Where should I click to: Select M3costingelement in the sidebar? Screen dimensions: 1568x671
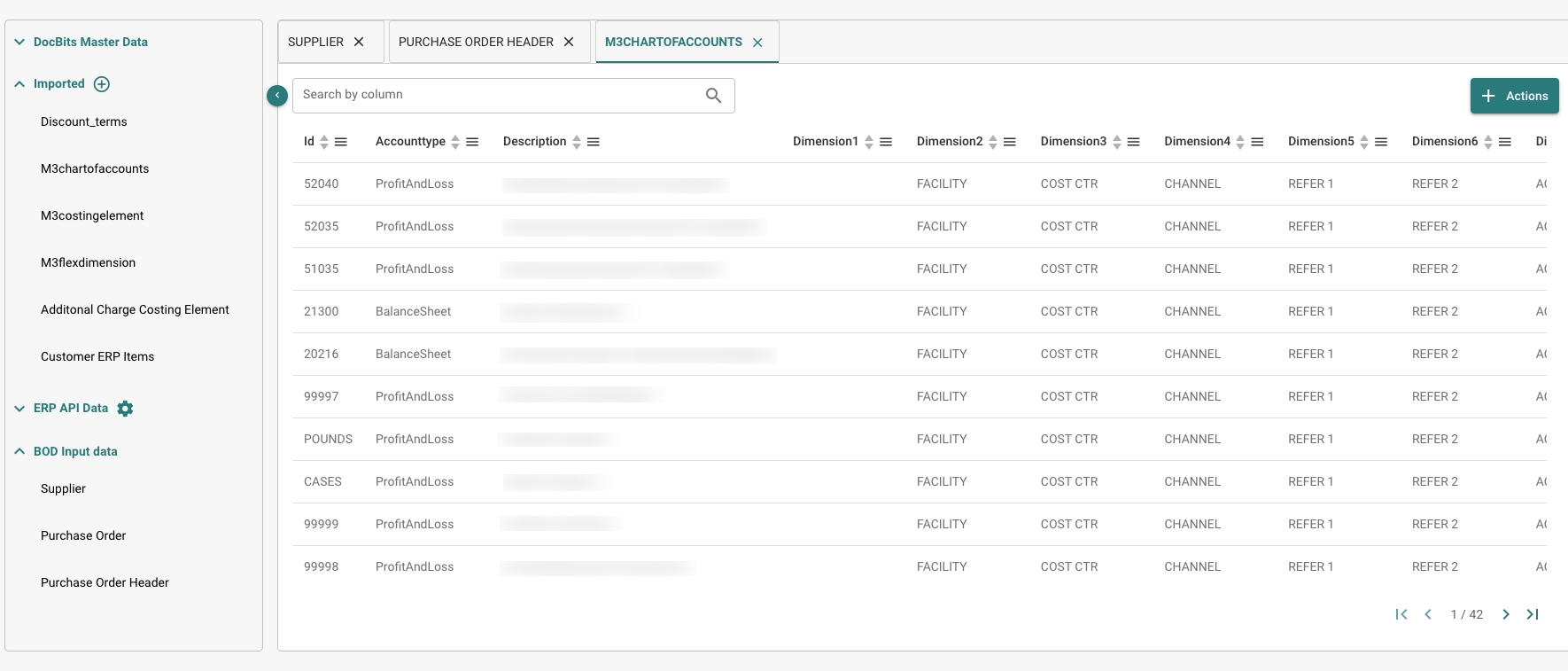pos(92,215)
